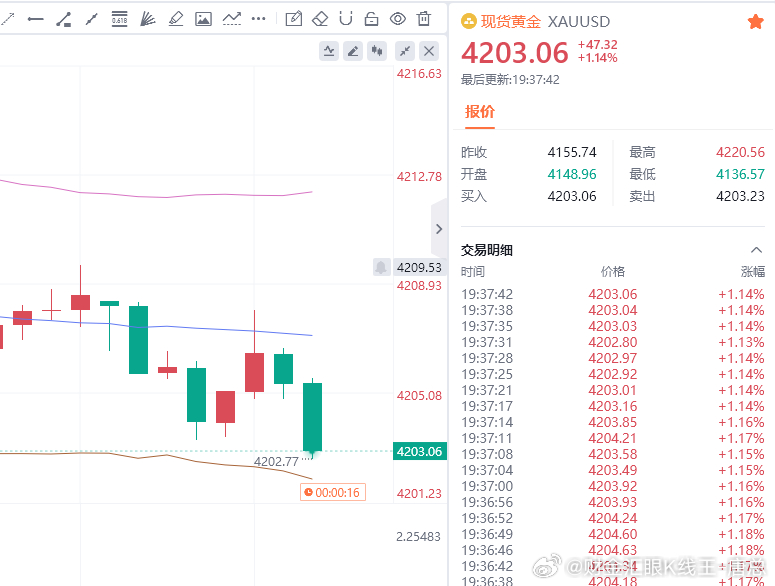
Task: Close the chart panel with X
Action: coord(429,51)
